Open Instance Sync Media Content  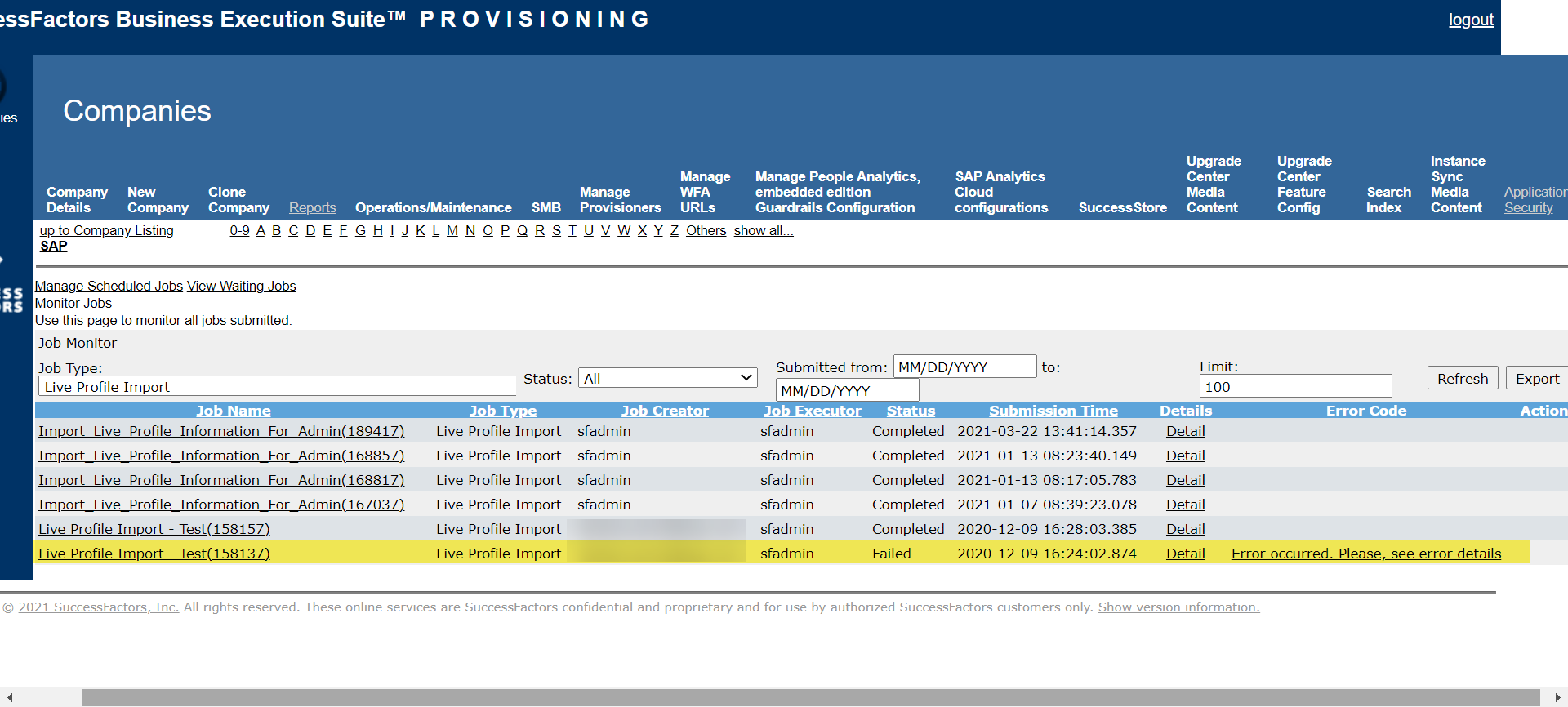pos(1458,185)
